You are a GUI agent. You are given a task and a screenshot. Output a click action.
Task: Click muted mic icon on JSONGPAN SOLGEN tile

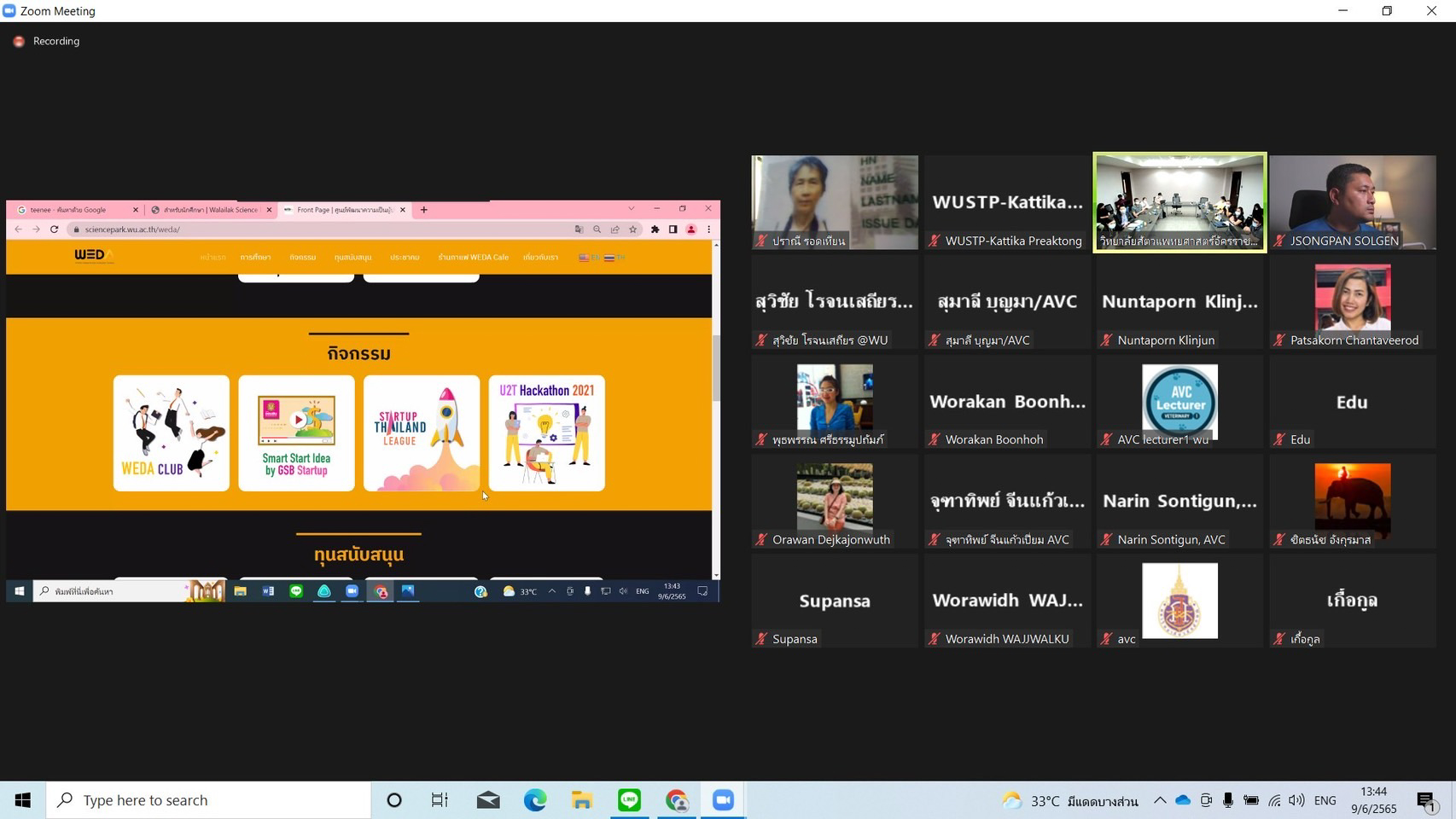click(1279, 241)
